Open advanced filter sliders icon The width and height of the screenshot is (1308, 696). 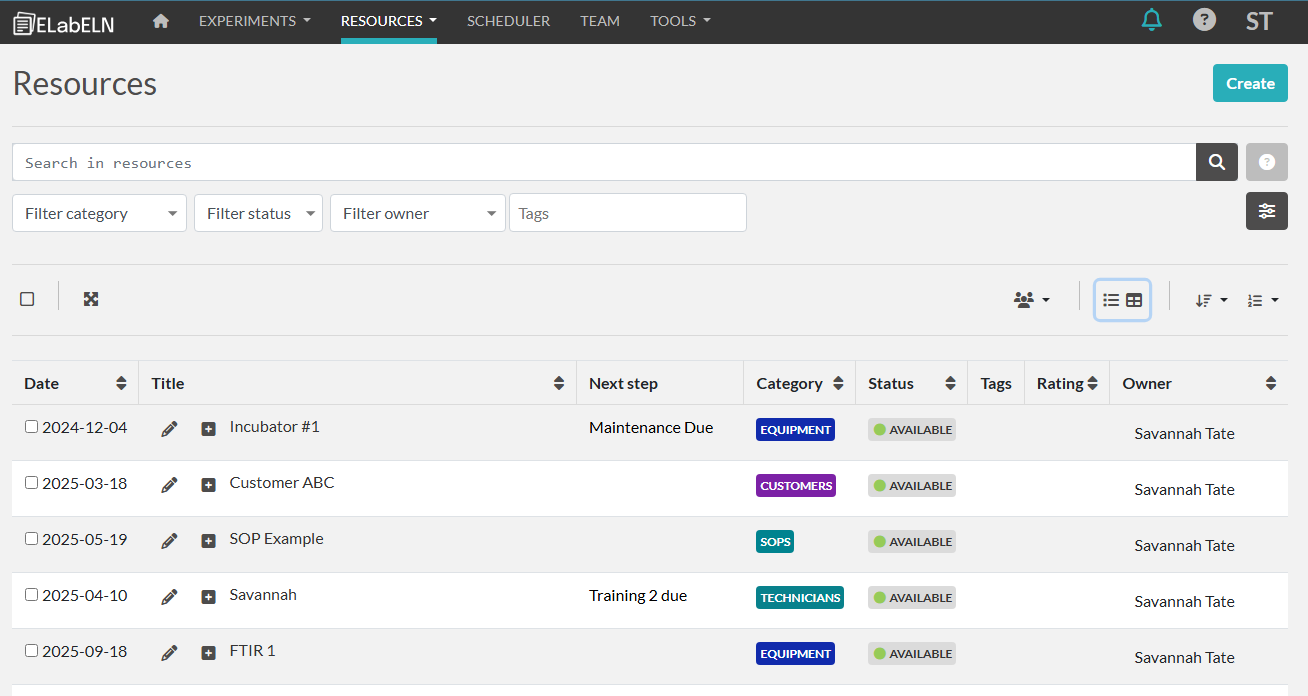[x=1266, y=211]
